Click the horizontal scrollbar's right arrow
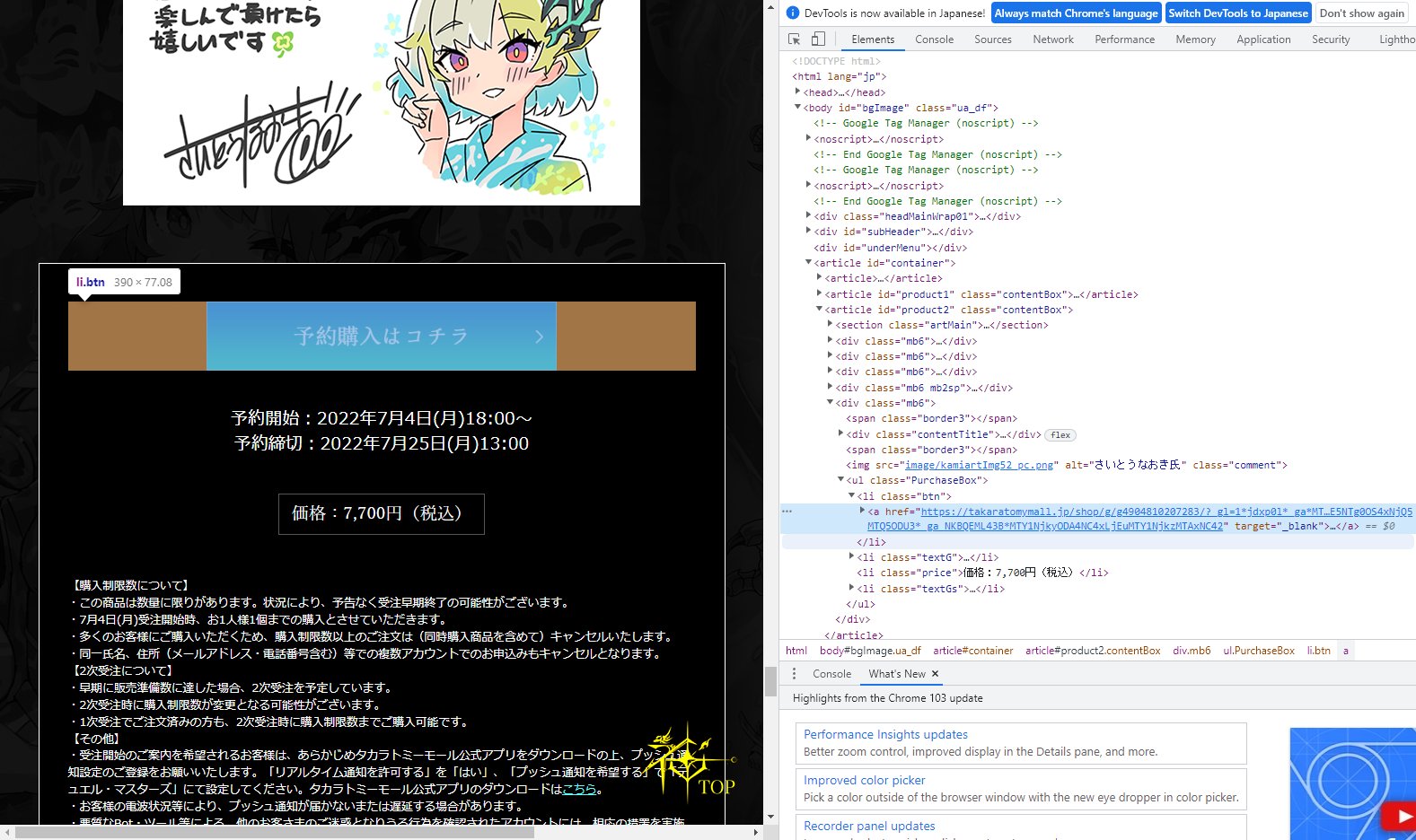1416x840 pixels. 756,832
